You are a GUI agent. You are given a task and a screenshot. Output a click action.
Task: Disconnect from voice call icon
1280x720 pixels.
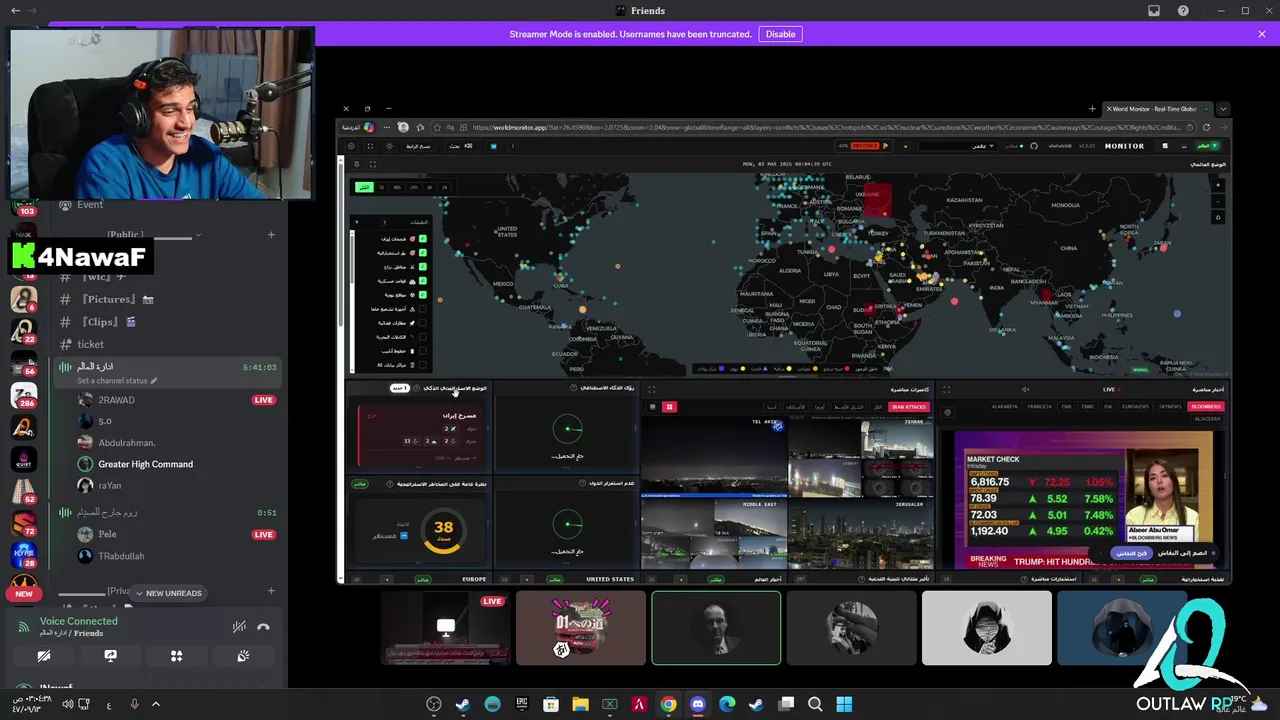click(x=263, y=627)
